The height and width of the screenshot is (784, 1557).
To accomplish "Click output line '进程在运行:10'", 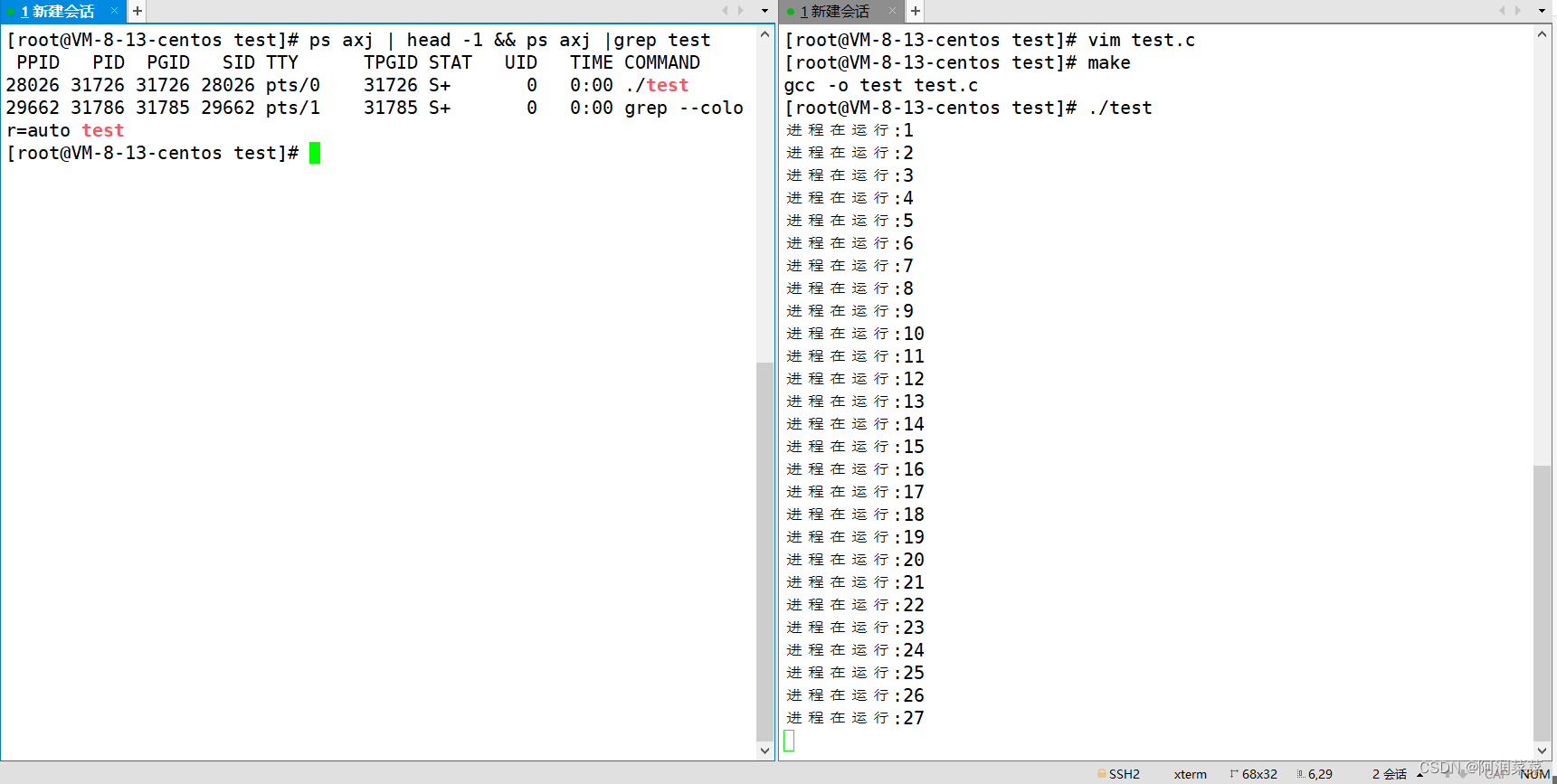I will (x=855, y=334).
